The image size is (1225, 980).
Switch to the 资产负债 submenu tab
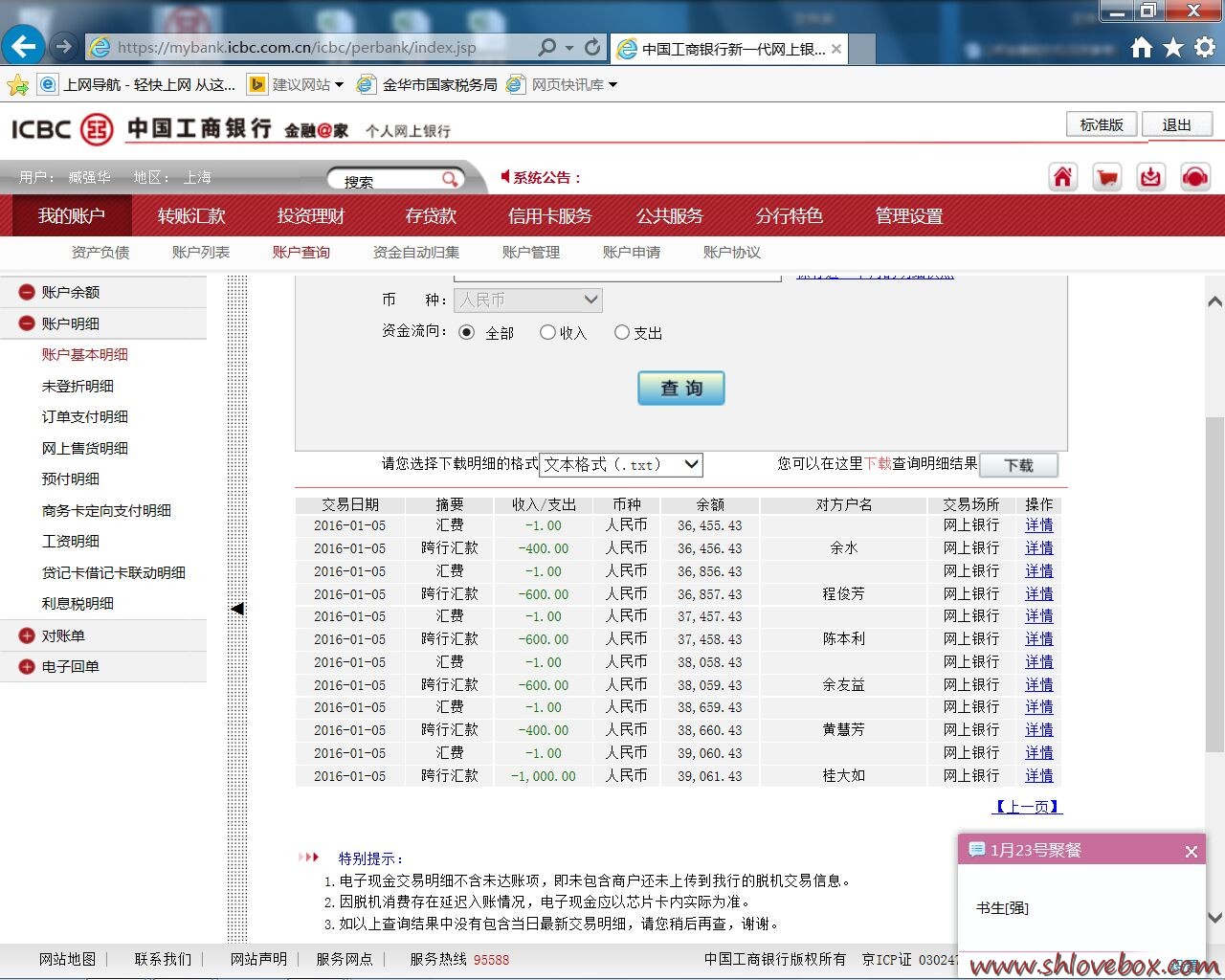pyautogui.click(x=100, y=253)
